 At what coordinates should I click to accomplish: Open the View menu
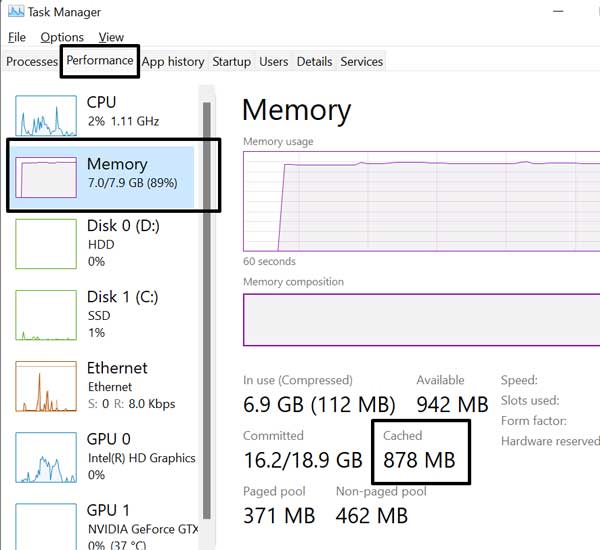(111, 37)
